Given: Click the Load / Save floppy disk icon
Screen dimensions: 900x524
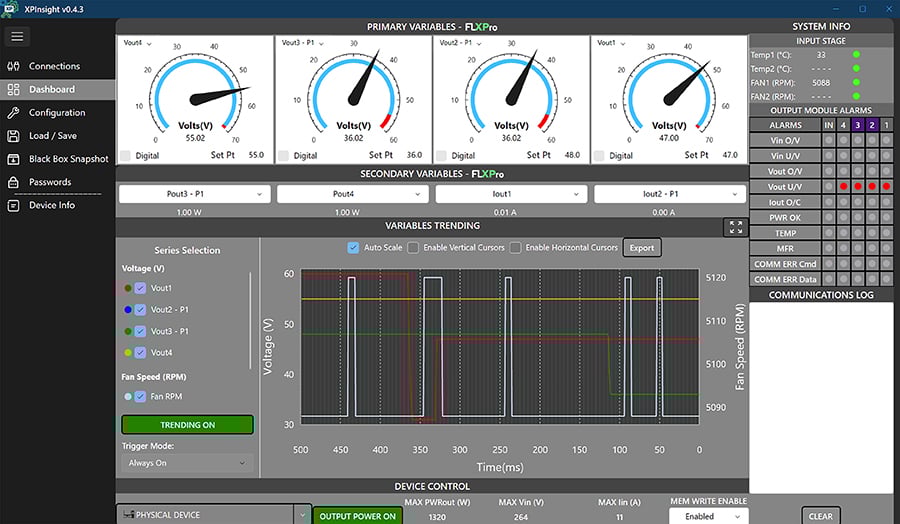Looking at the screenshot, I should (13, 136).
